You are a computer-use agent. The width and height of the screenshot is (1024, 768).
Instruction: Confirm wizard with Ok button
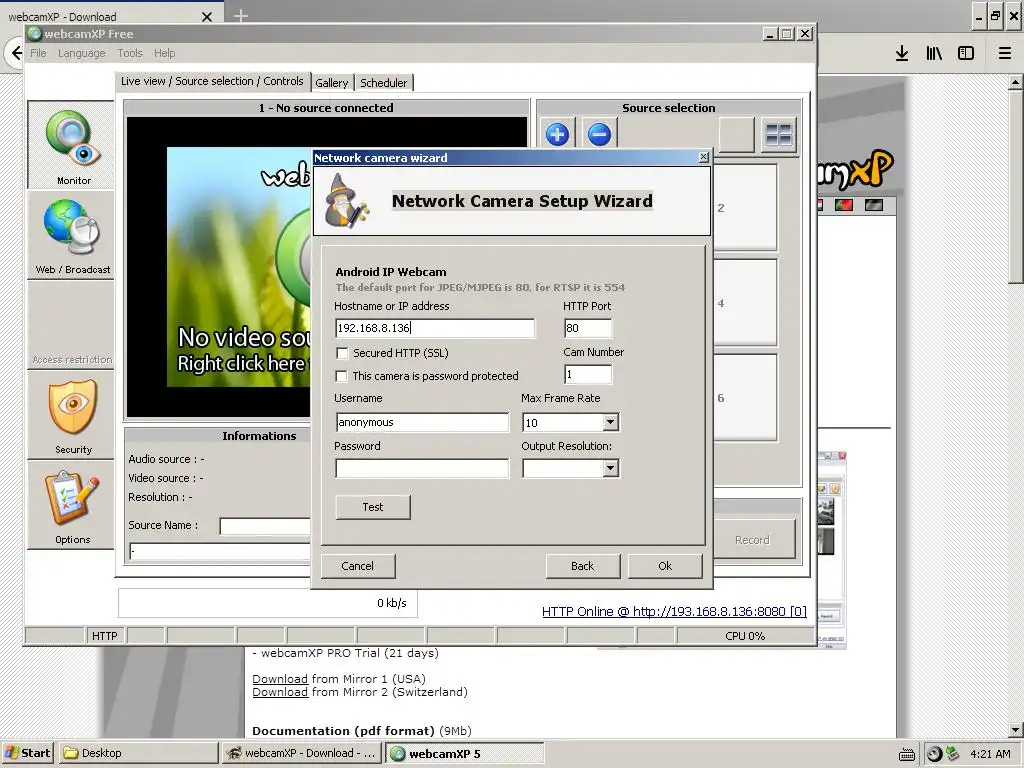(x=665, y=566)
